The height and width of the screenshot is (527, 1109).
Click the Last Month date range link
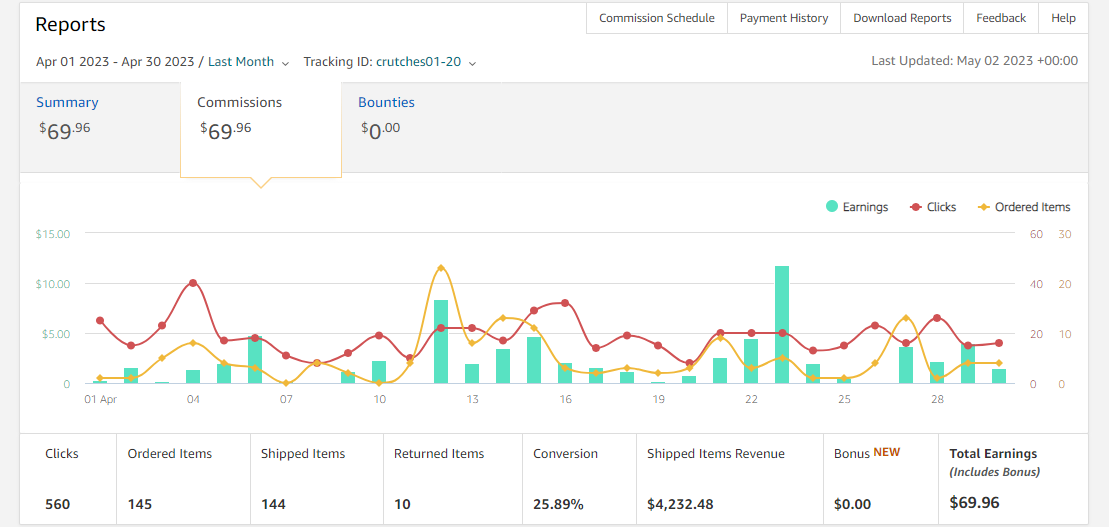click(x=240, y=62)
